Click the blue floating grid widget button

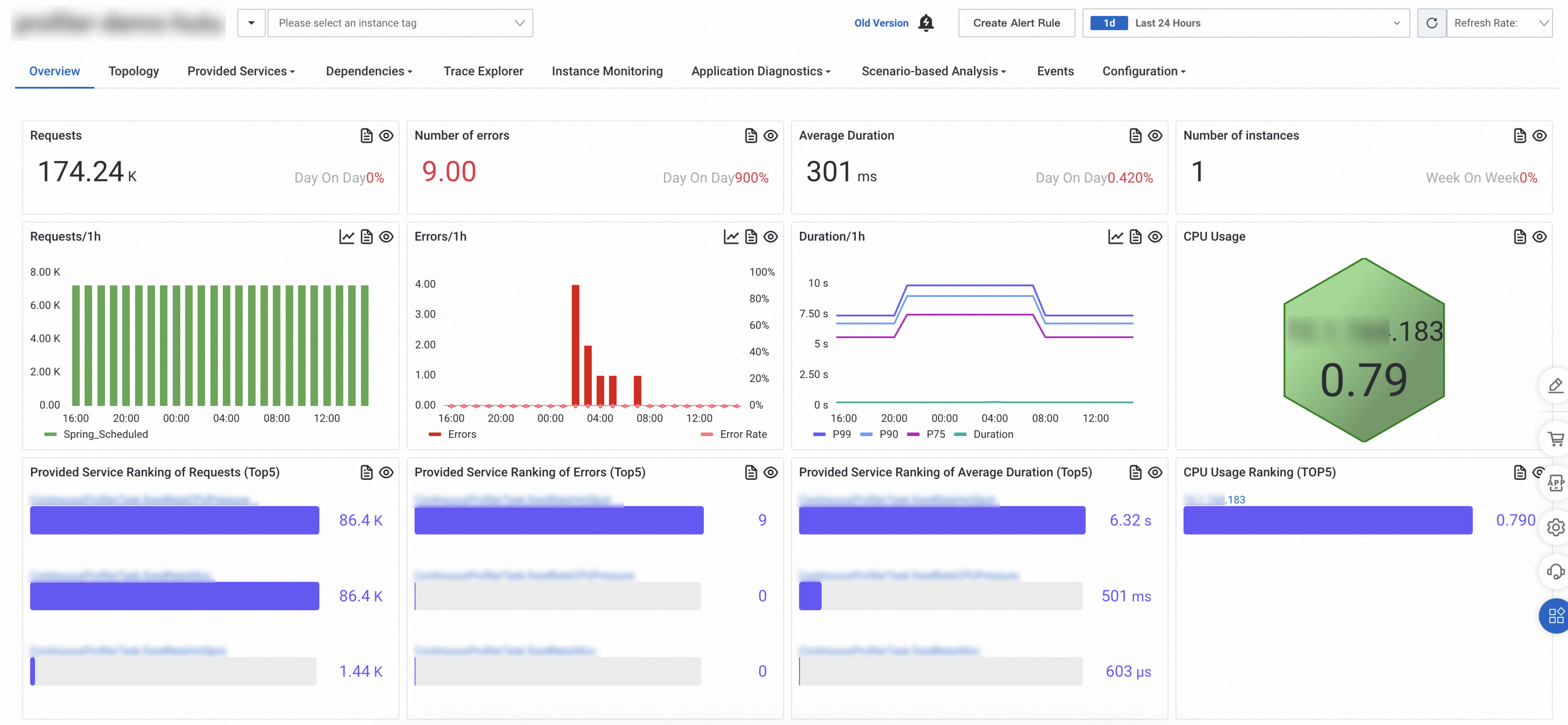[1555, 616]
